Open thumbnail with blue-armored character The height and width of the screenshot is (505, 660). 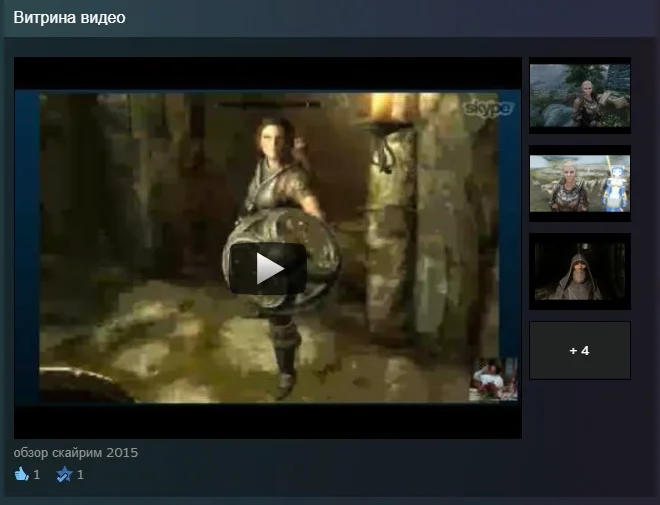[580, 183]
